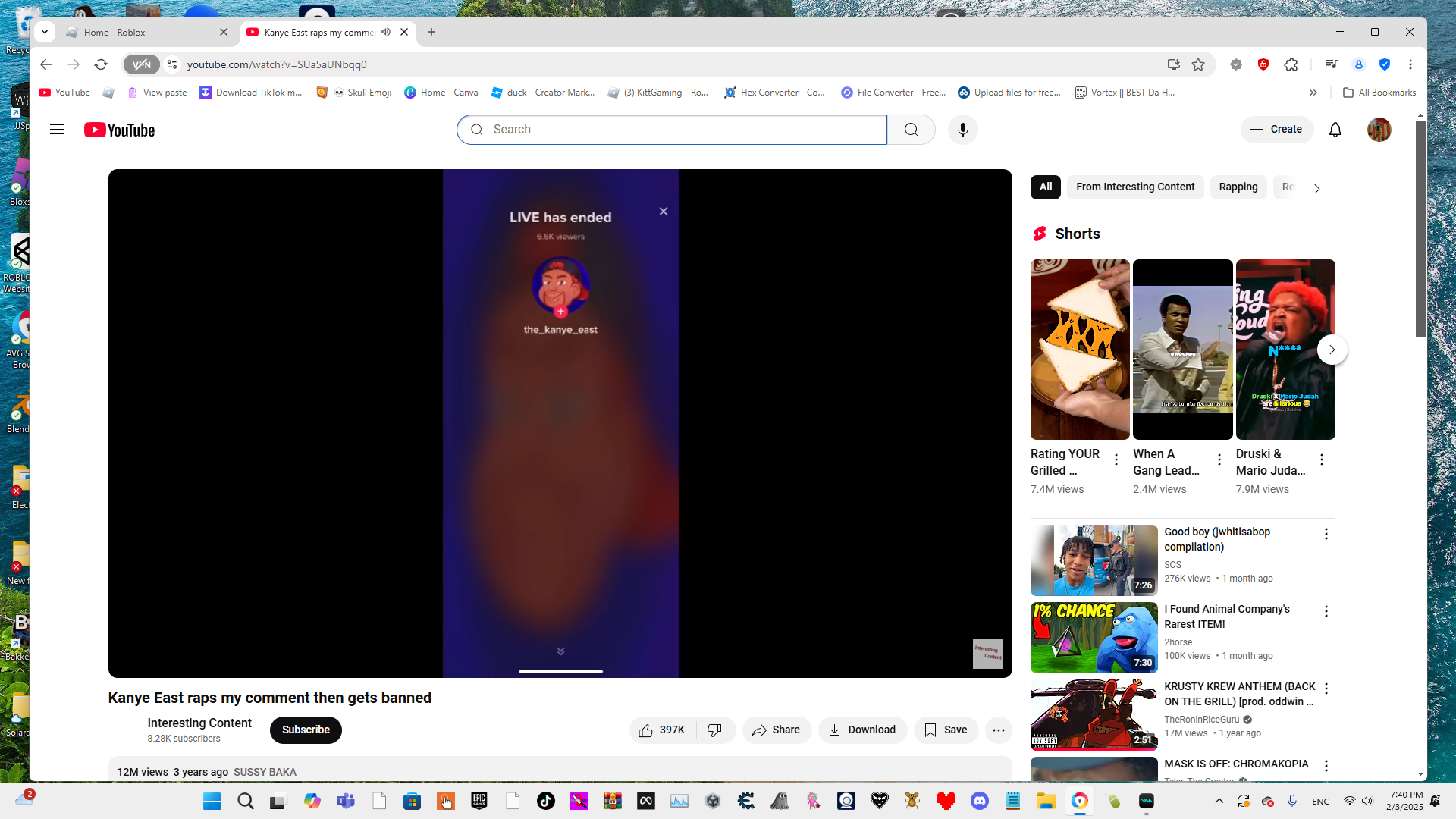The width and height of the screenshot is (1456, 819).
Task: Click the address bar URL
Action: [277, 64]
